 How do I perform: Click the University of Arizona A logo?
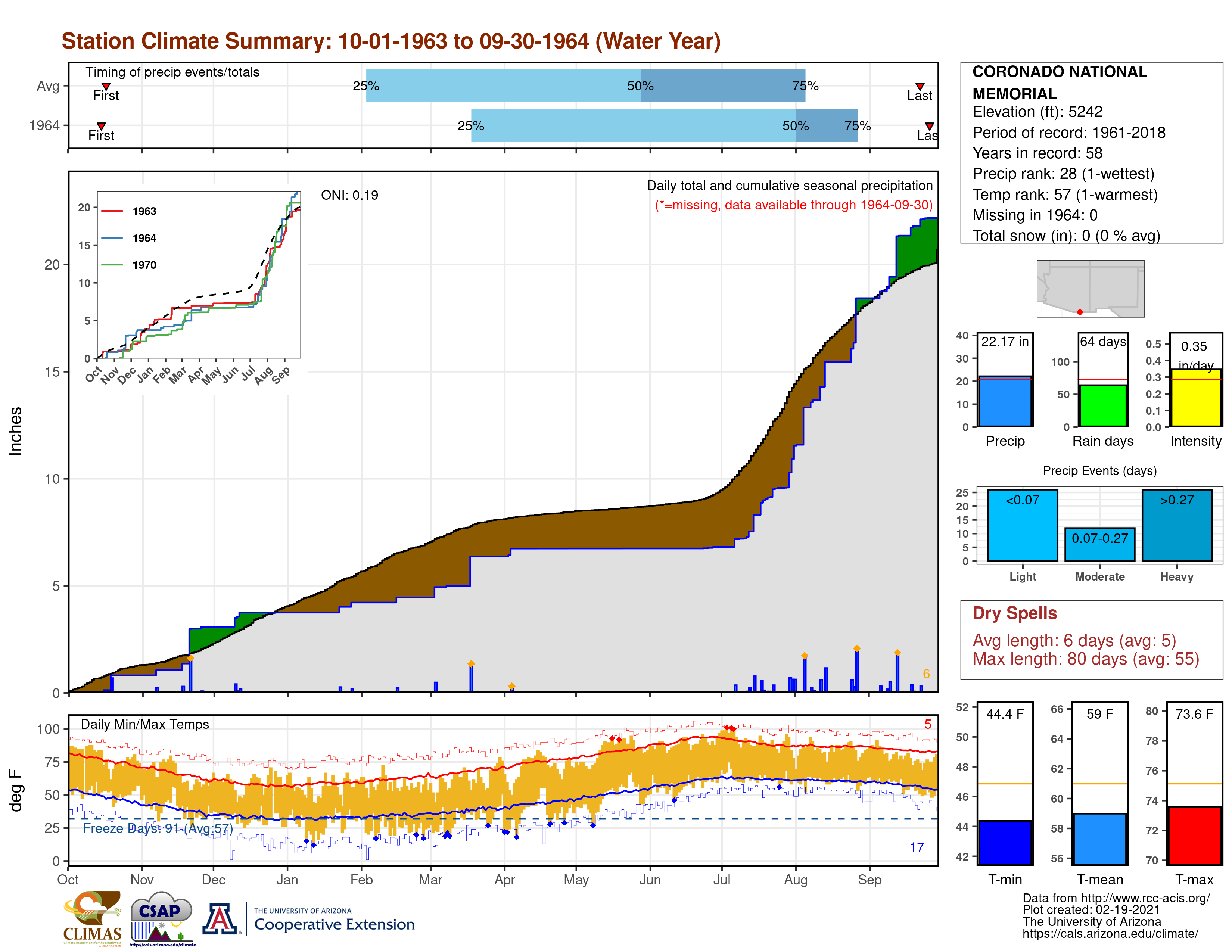(x=221, y=919)
